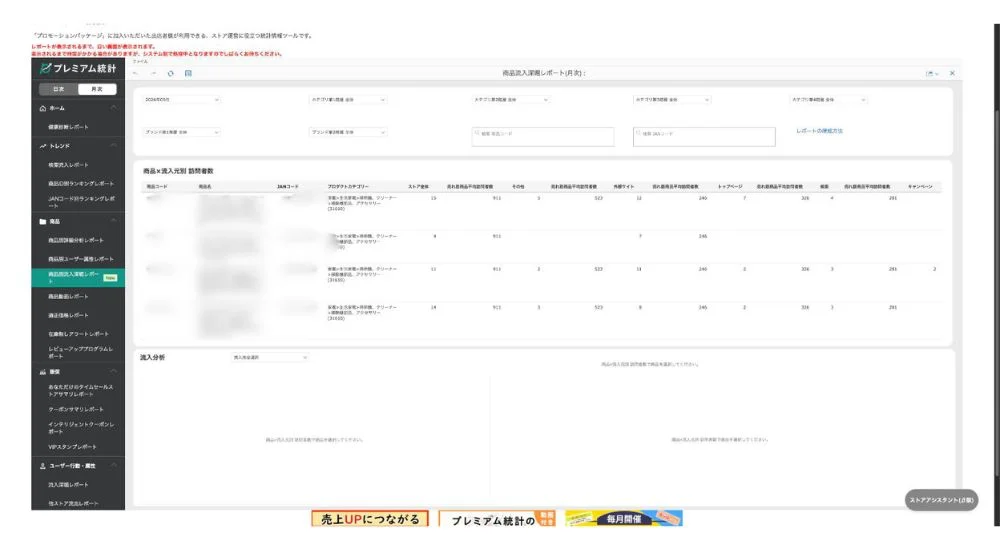This screenshot has width=1000, height=550.
Task: Click the user icon next to ユーザー行動・属性
Action: 43,466
